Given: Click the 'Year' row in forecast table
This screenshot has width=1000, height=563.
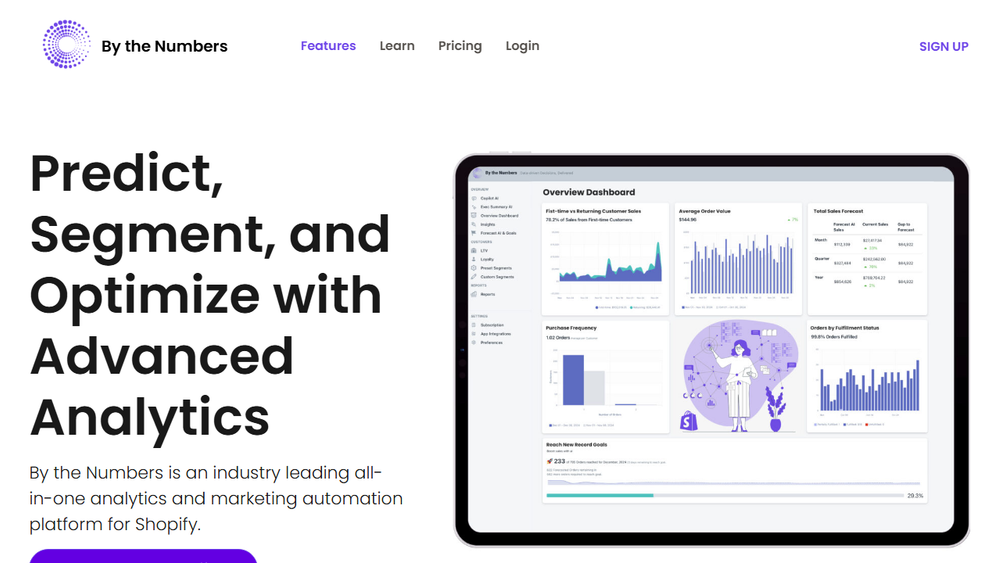Looking at the screenshot, I should (867, 281).
